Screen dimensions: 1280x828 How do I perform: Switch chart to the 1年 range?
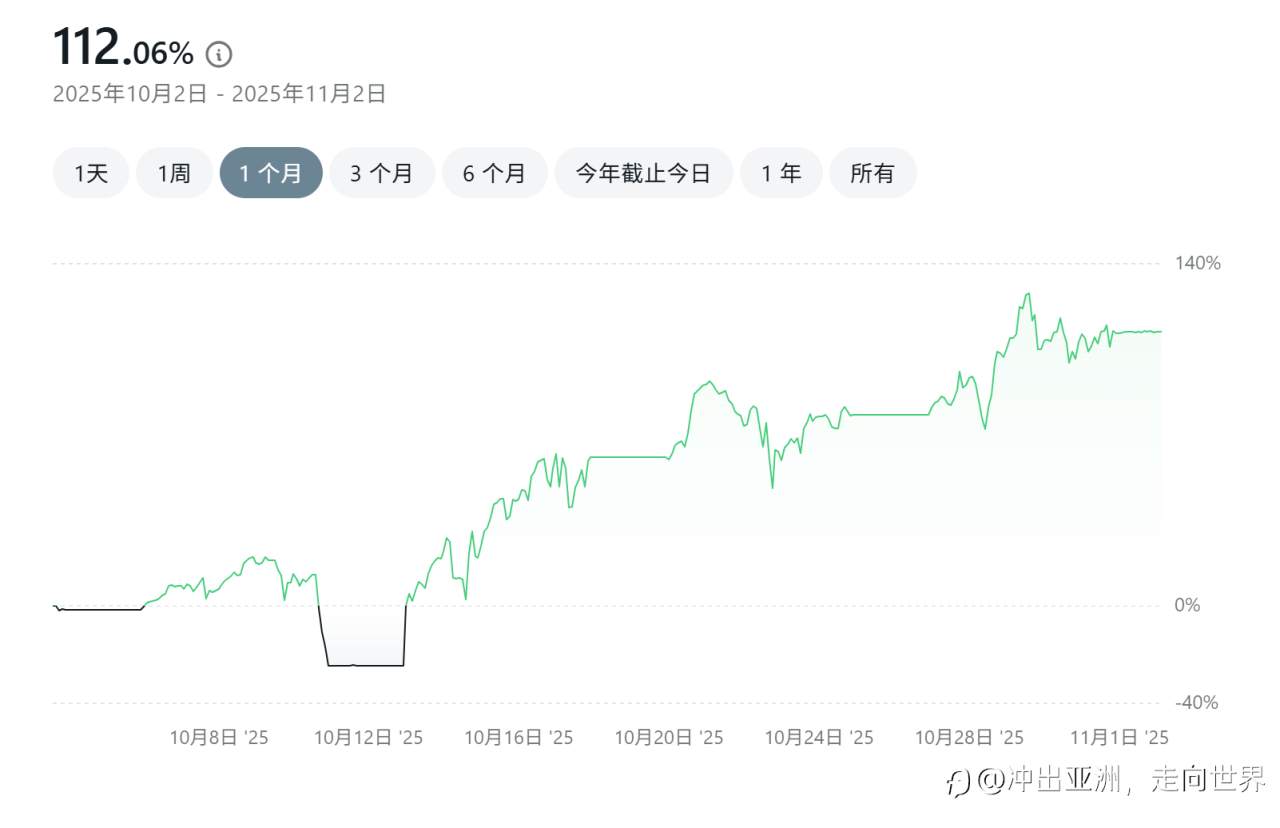click(x=781, y=173)
